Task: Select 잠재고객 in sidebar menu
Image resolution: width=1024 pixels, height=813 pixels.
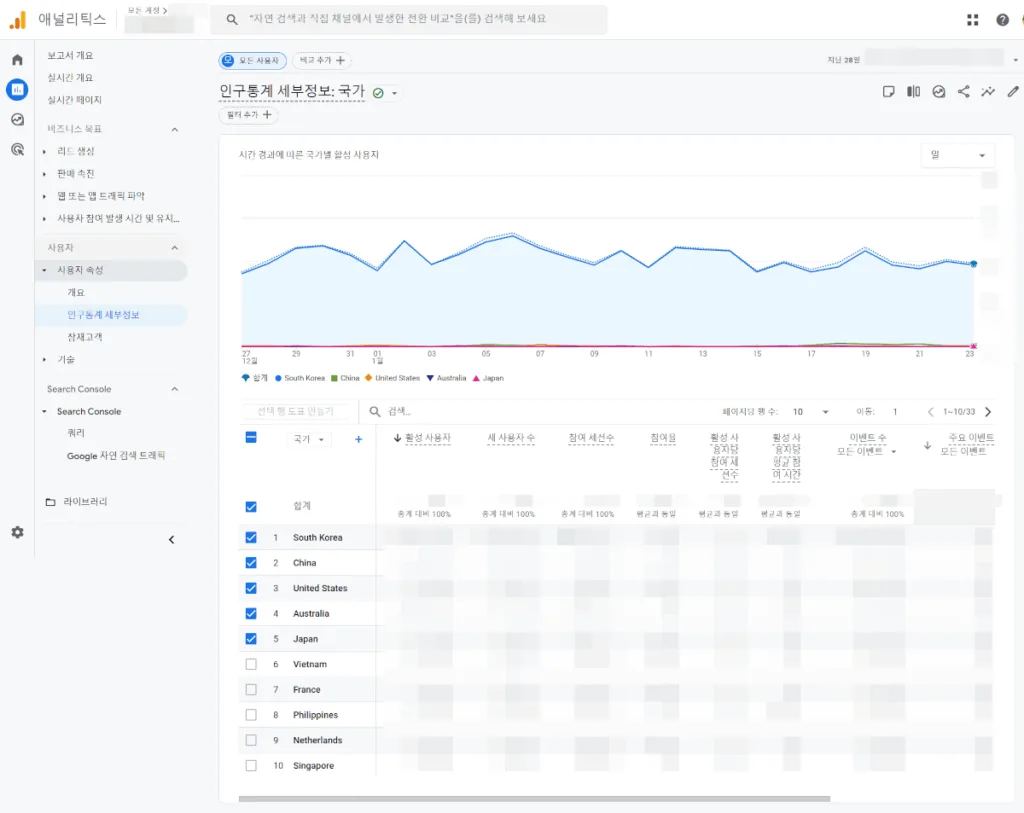Action: click(x=84, y=337)
